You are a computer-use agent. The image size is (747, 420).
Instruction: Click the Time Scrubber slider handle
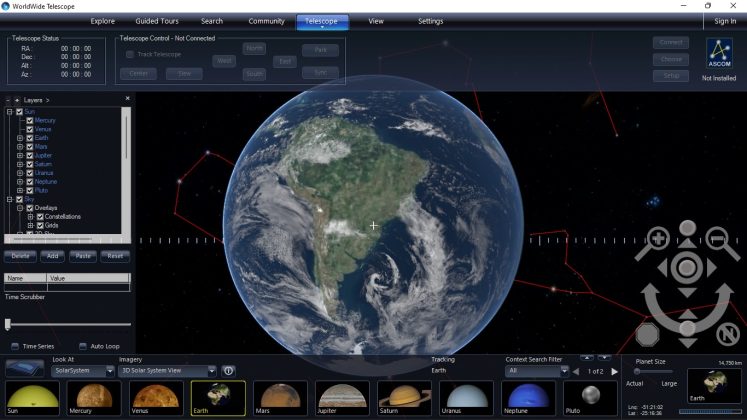click(8, 324)
